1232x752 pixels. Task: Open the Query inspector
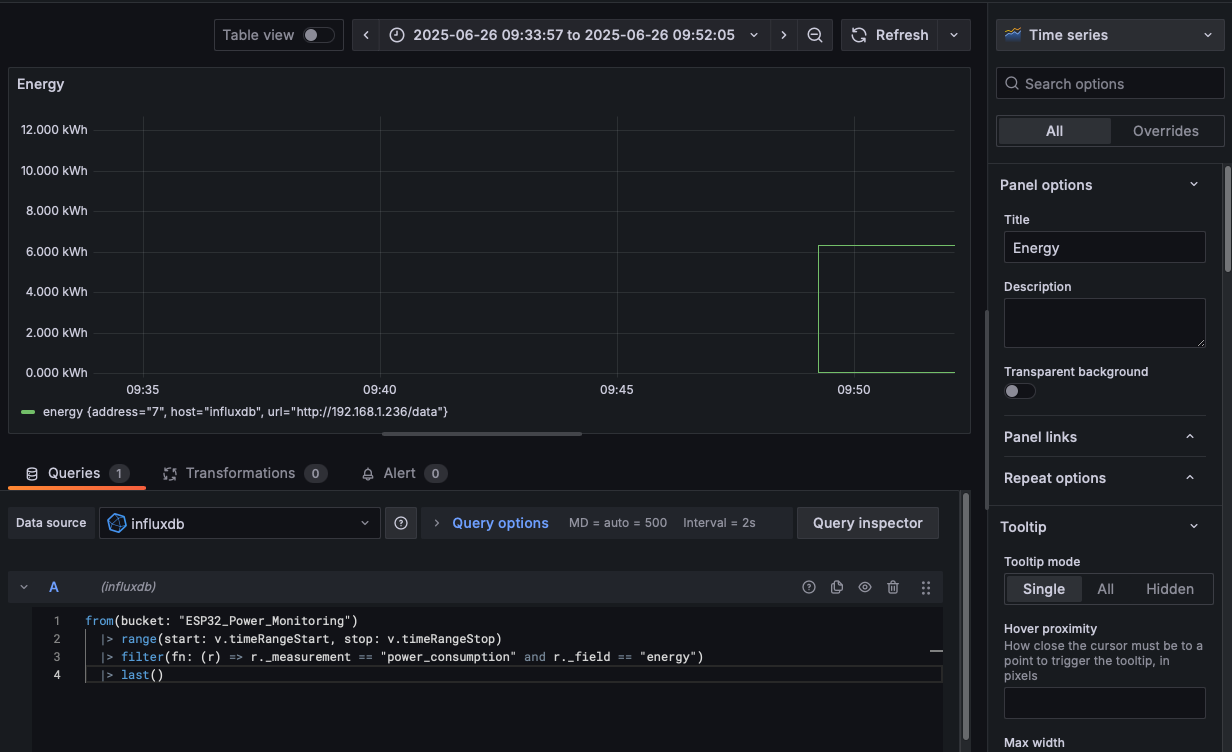pos(867,523)
